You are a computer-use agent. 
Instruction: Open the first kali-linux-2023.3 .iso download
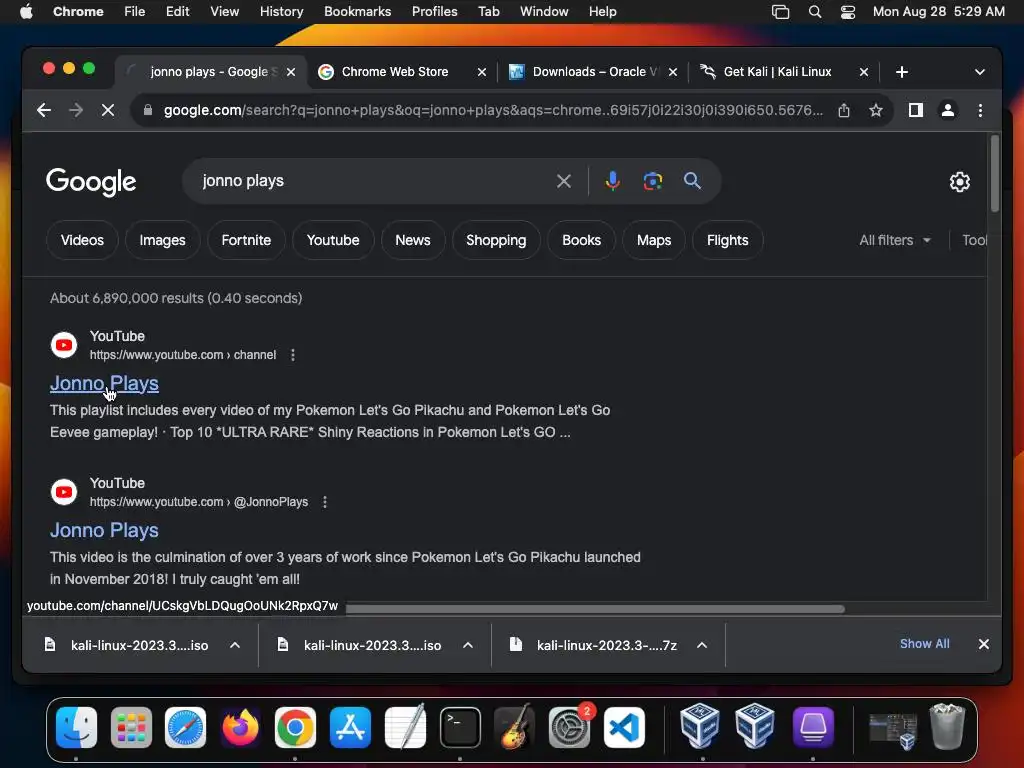(x=139, y=645)
